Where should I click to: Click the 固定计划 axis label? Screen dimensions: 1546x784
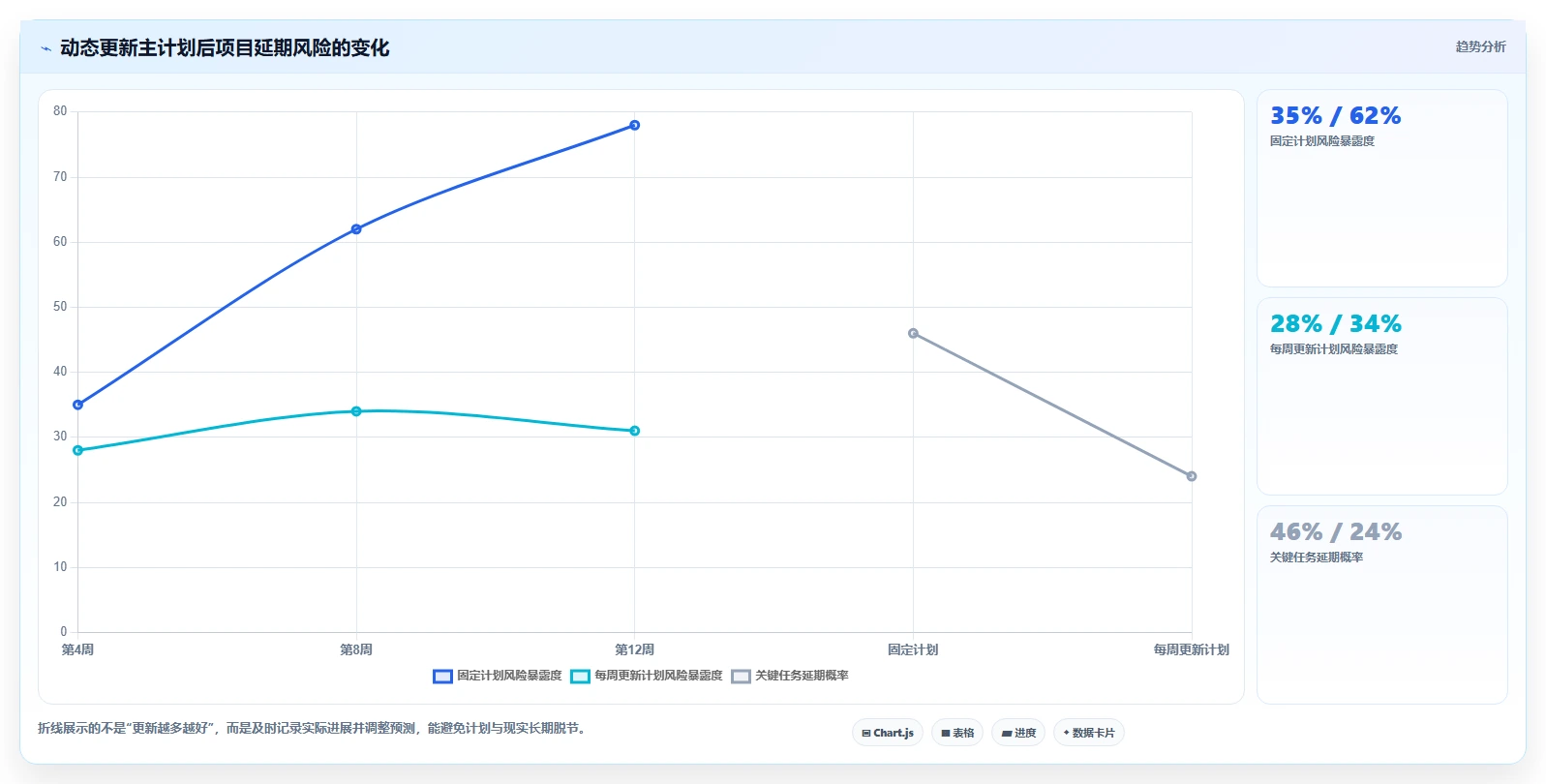point(913,649)
